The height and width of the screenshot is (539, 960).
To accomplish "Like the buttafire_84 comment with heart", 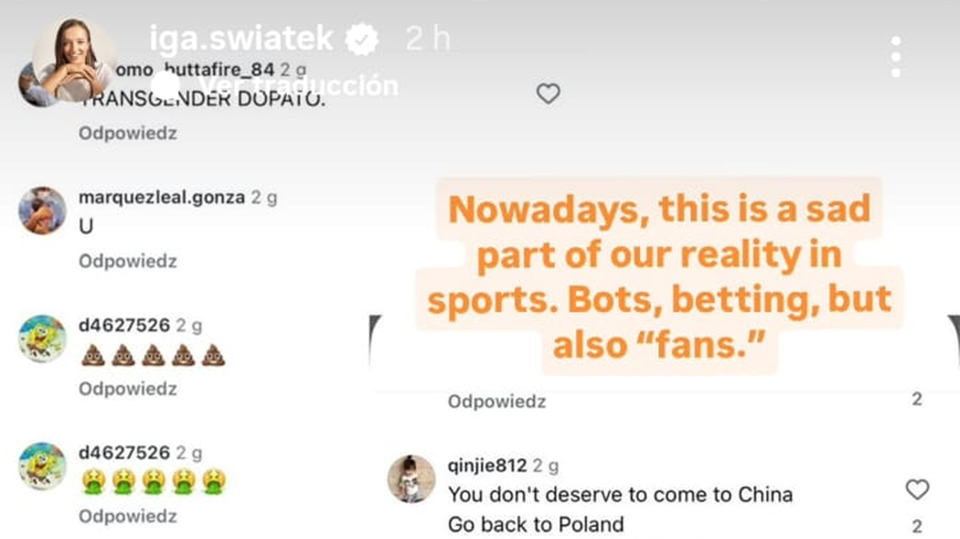I will [548, 93].
